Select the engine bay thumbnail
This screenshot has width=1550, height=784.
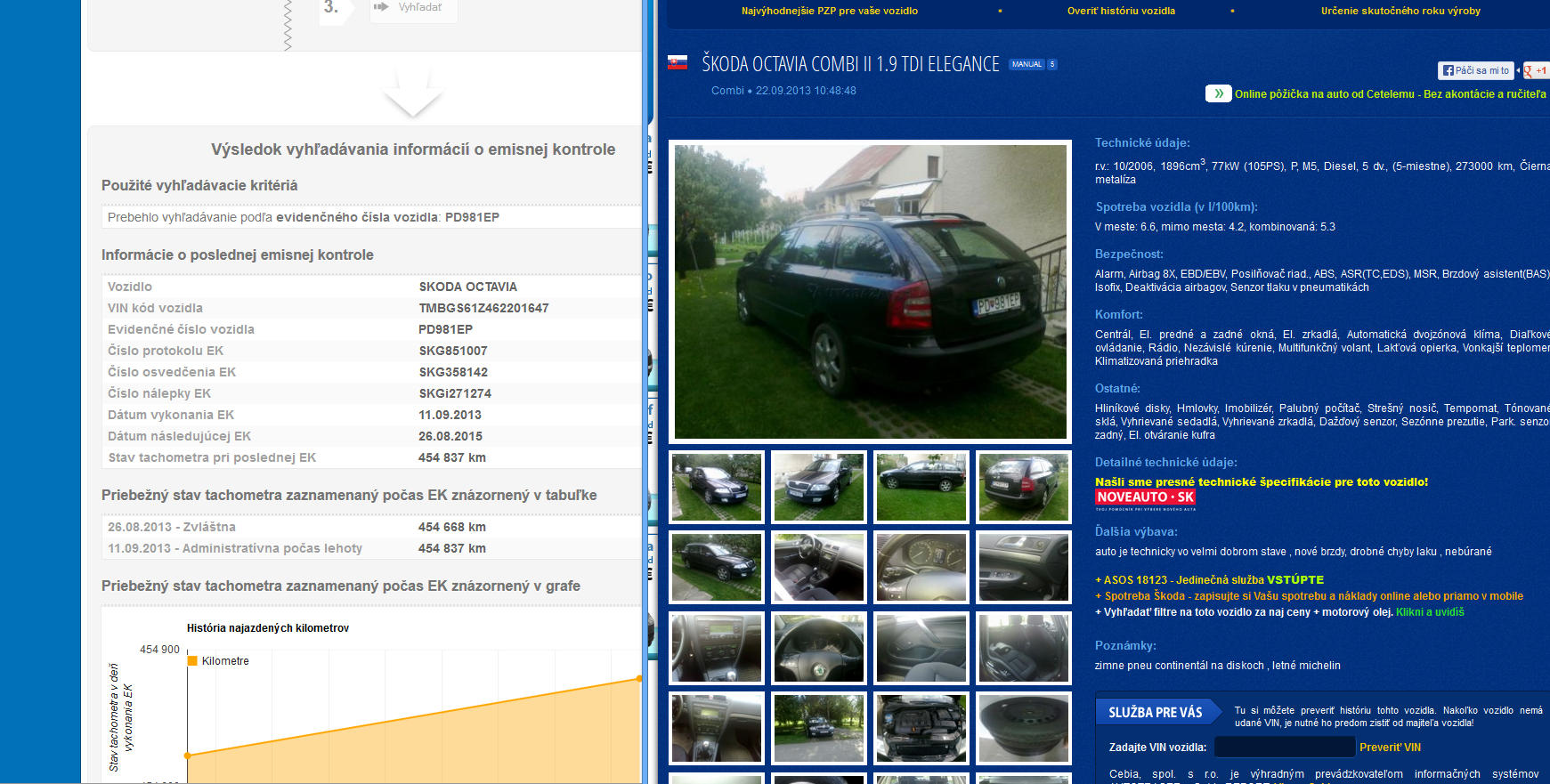pyautogui.click(x=921, y=728)
